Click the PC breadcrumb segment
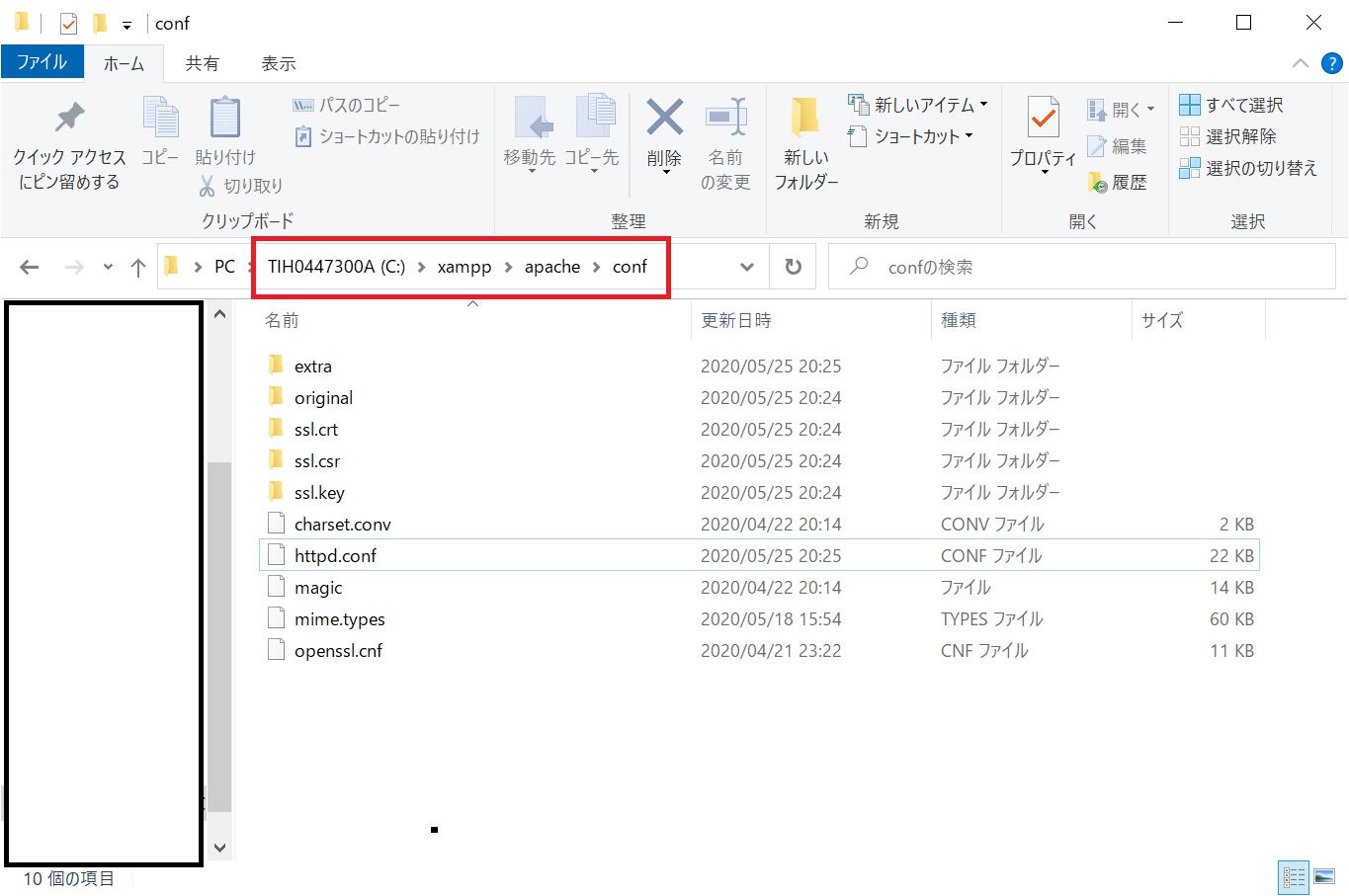 click(225, 267)
